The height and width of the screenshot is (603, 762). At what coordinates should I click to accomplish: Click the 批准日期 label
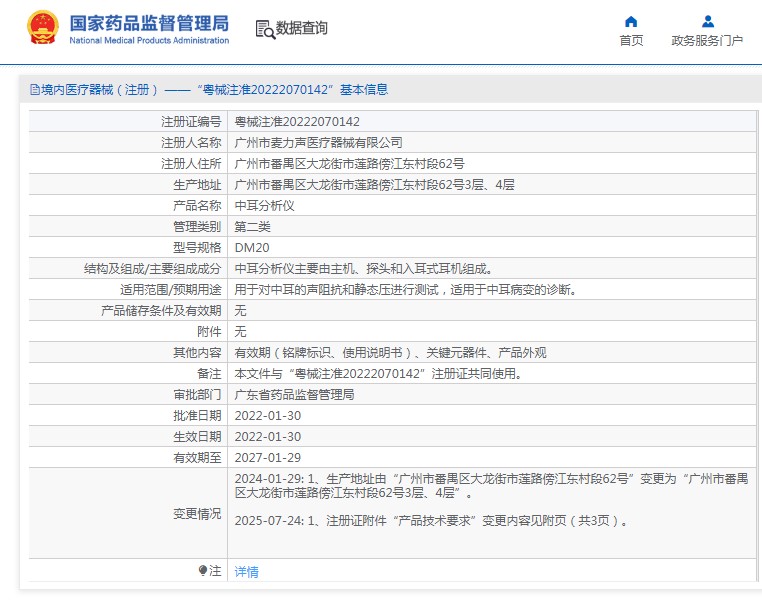coord(197,416)
